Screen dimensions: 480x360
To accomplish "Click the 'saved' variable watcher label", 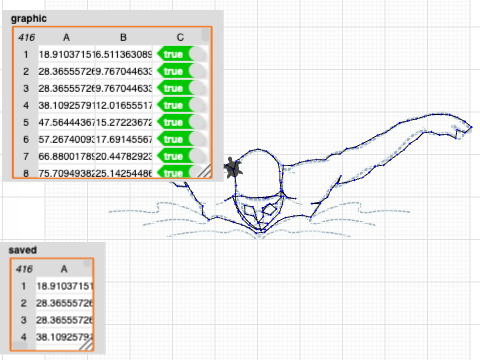I will 23,250.
